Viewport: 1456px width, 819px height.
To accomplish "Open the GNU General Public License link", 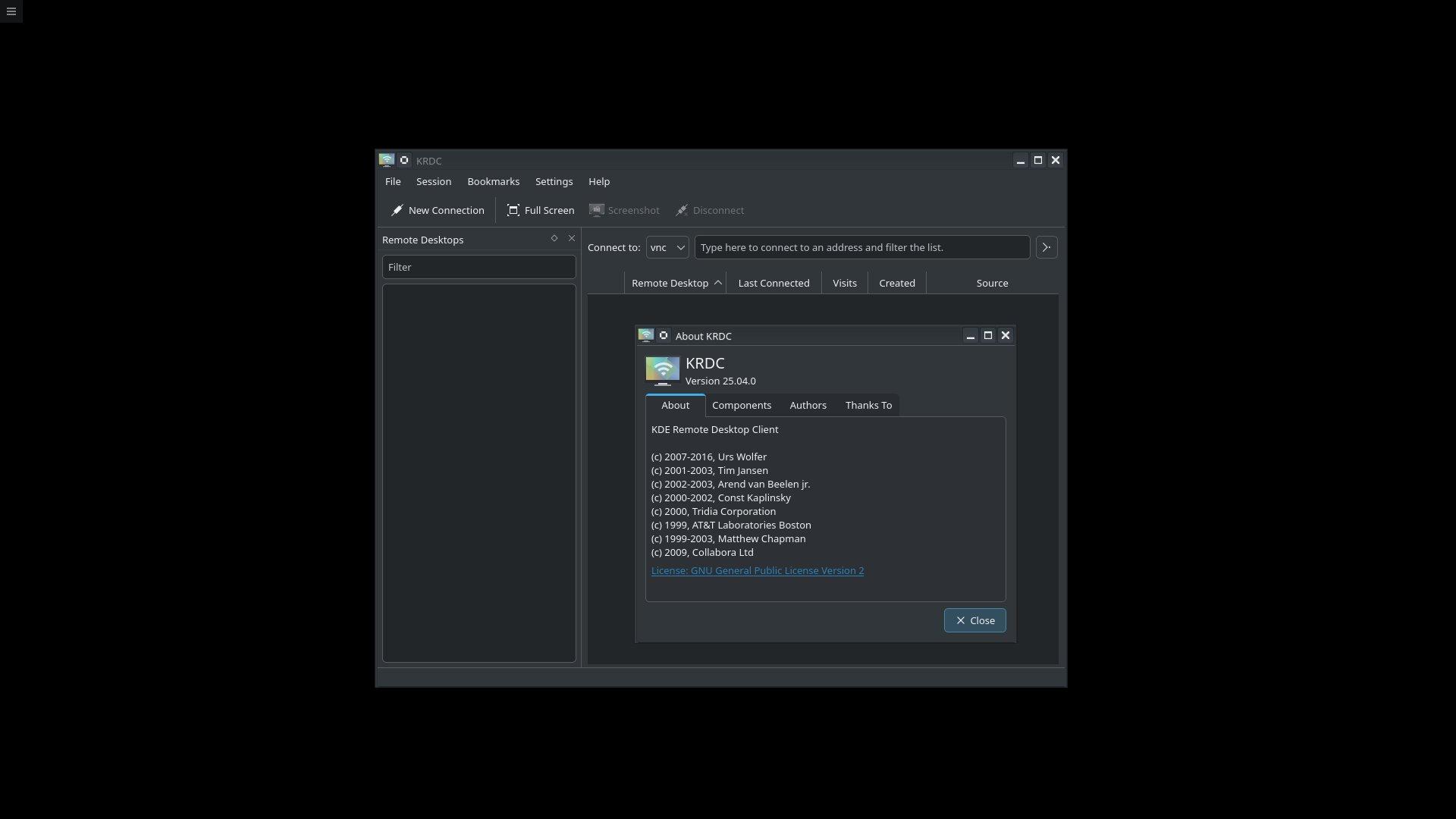I will (x=758, y=570).
